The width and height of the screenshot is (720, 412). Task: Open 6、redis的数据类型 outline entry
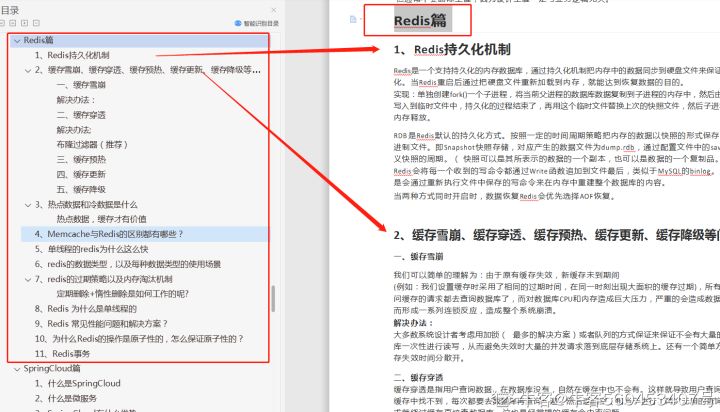[128, 264]
